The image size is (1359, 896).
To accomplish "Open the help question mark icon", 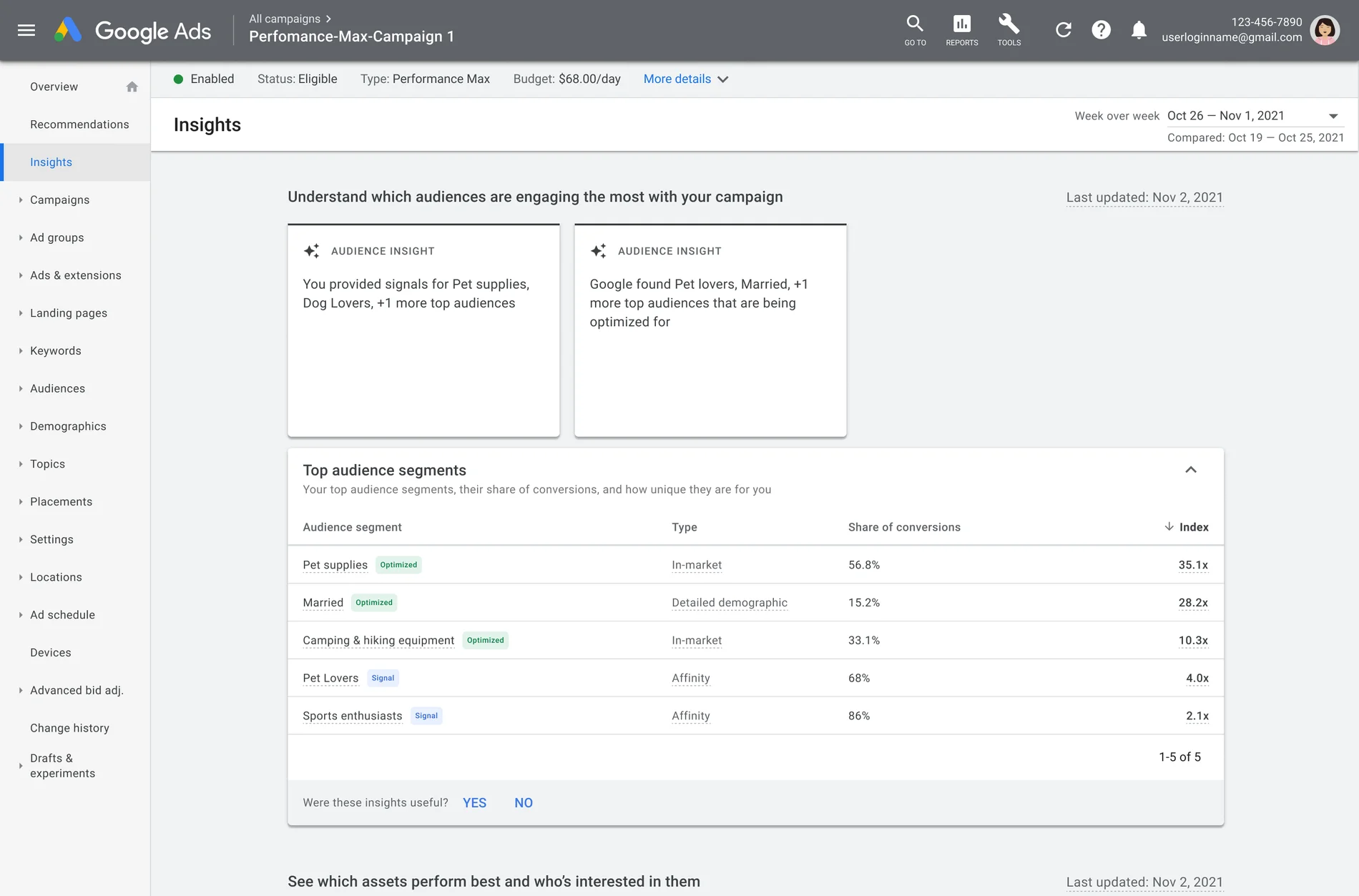I will click(x=1102, y=30).
